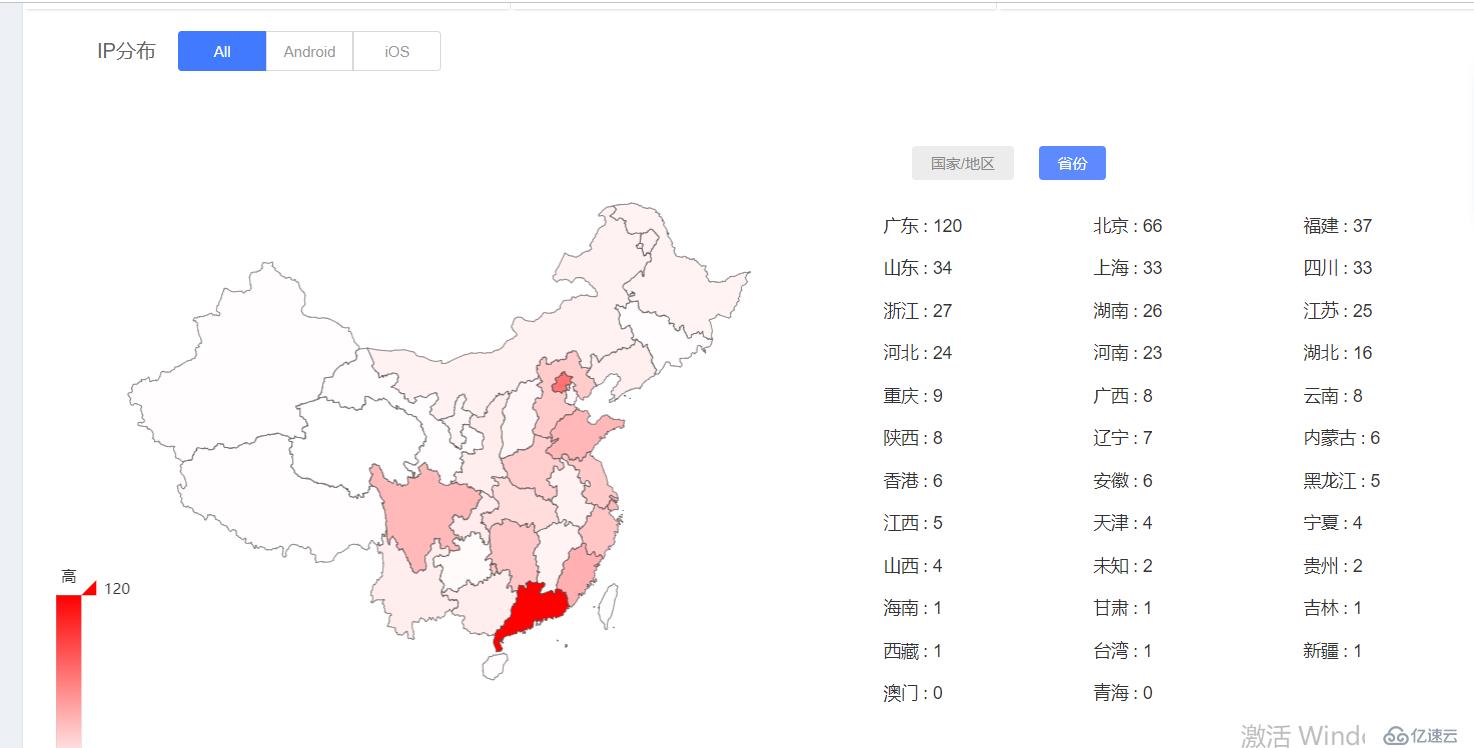
Task: Click the 山东 : 34 entry
Action: pos(918,268)
